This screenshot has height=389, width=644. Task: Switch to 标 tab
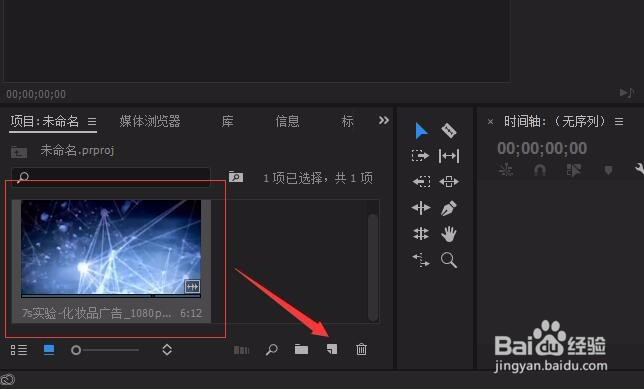point(347,121)
